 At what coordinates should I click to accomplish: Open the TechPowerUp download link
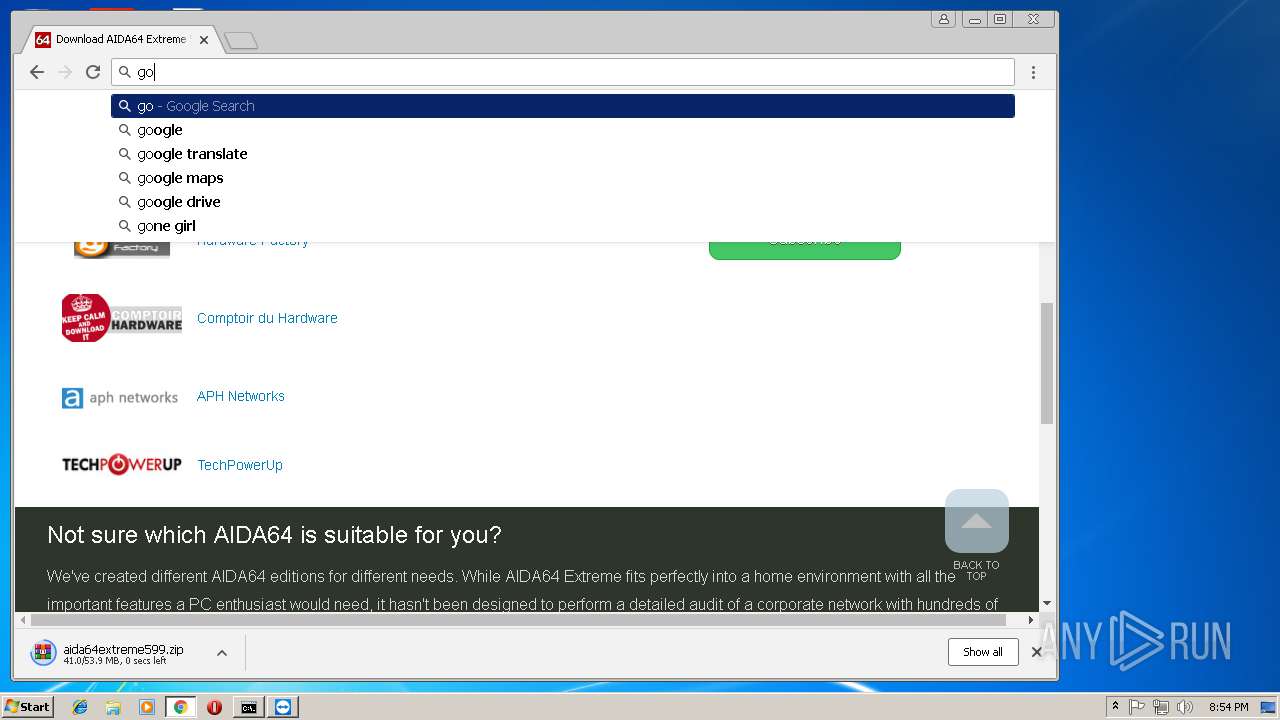240,465
